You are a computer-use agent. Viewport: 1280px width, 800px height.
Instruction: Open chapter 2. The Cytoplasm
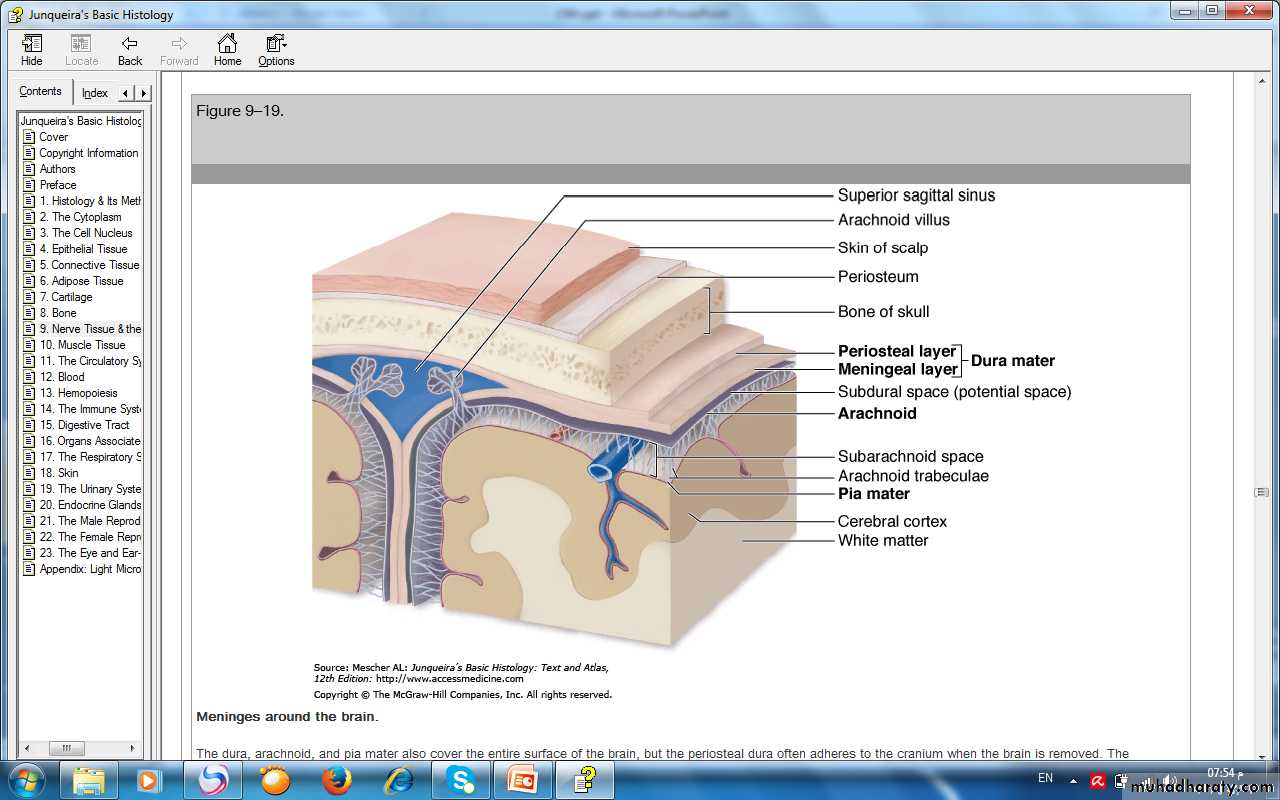(x=80, y=217)
